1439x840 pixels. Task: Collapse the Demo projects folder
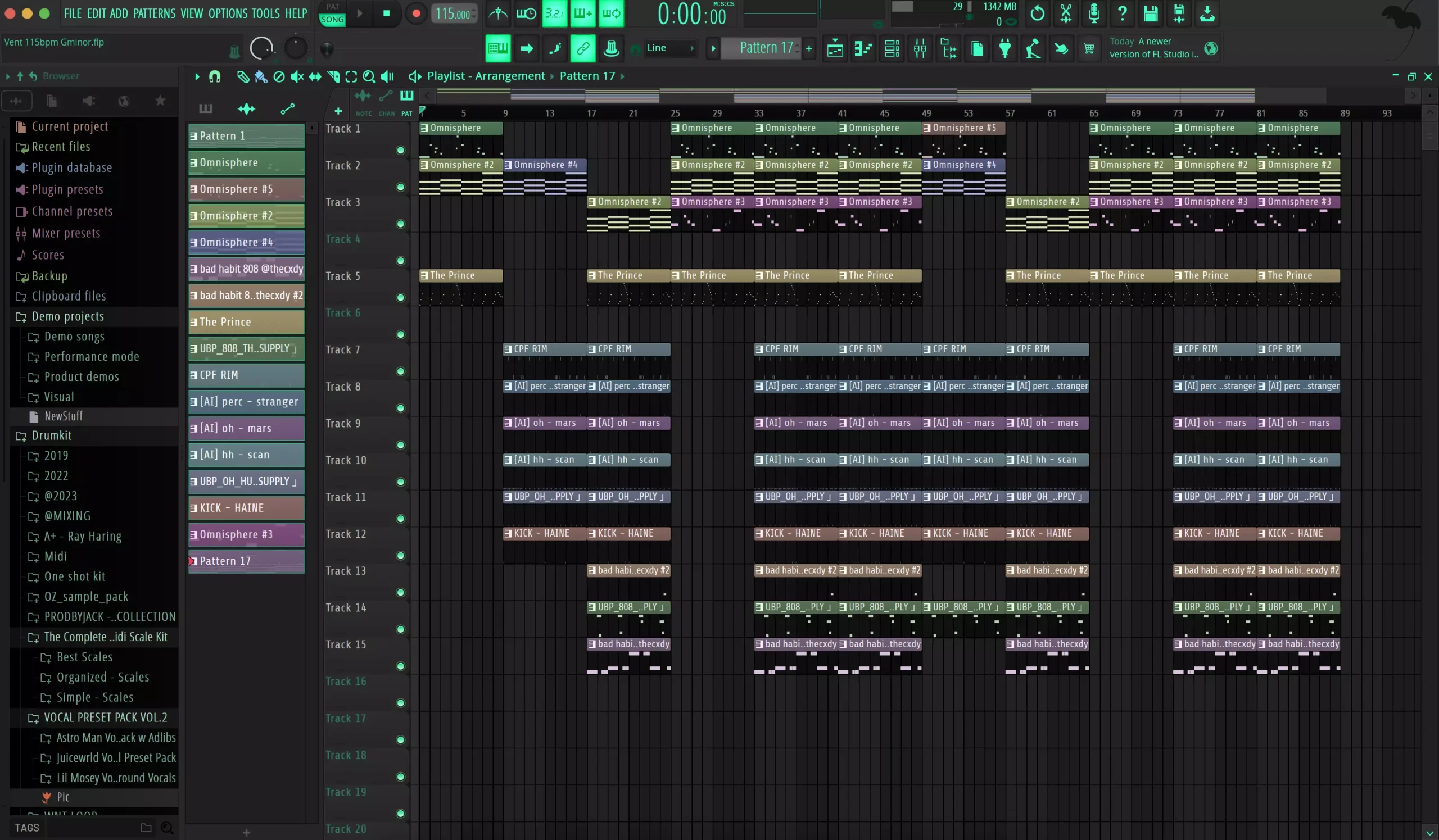67,316
